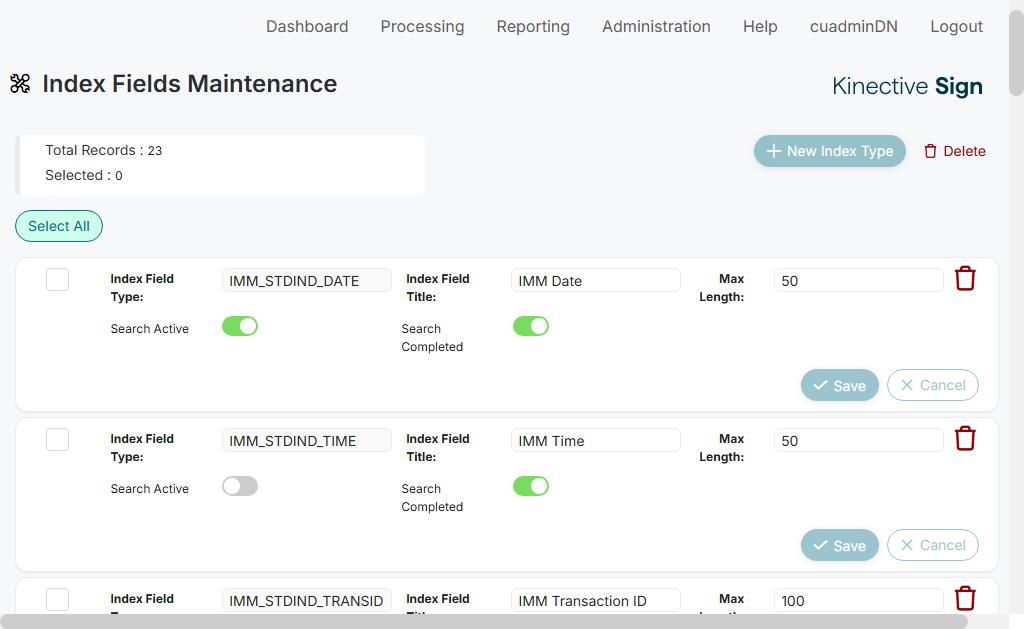This screenshot has width=1024, height=629.
Task: Click the Index Fields Maintenance header icon
Action: (x=20, y=84)
